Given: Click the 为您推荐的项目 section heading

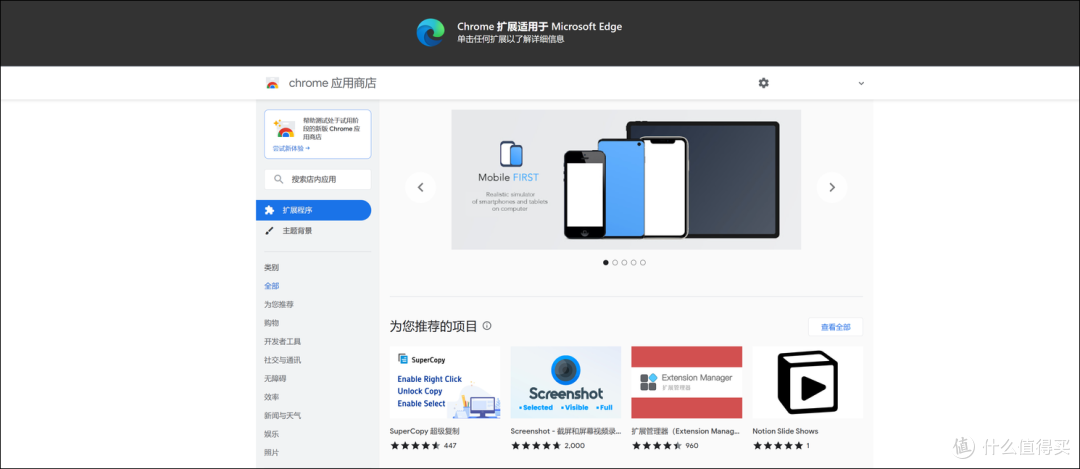Looking at the screenshot, I should point(433,326).
